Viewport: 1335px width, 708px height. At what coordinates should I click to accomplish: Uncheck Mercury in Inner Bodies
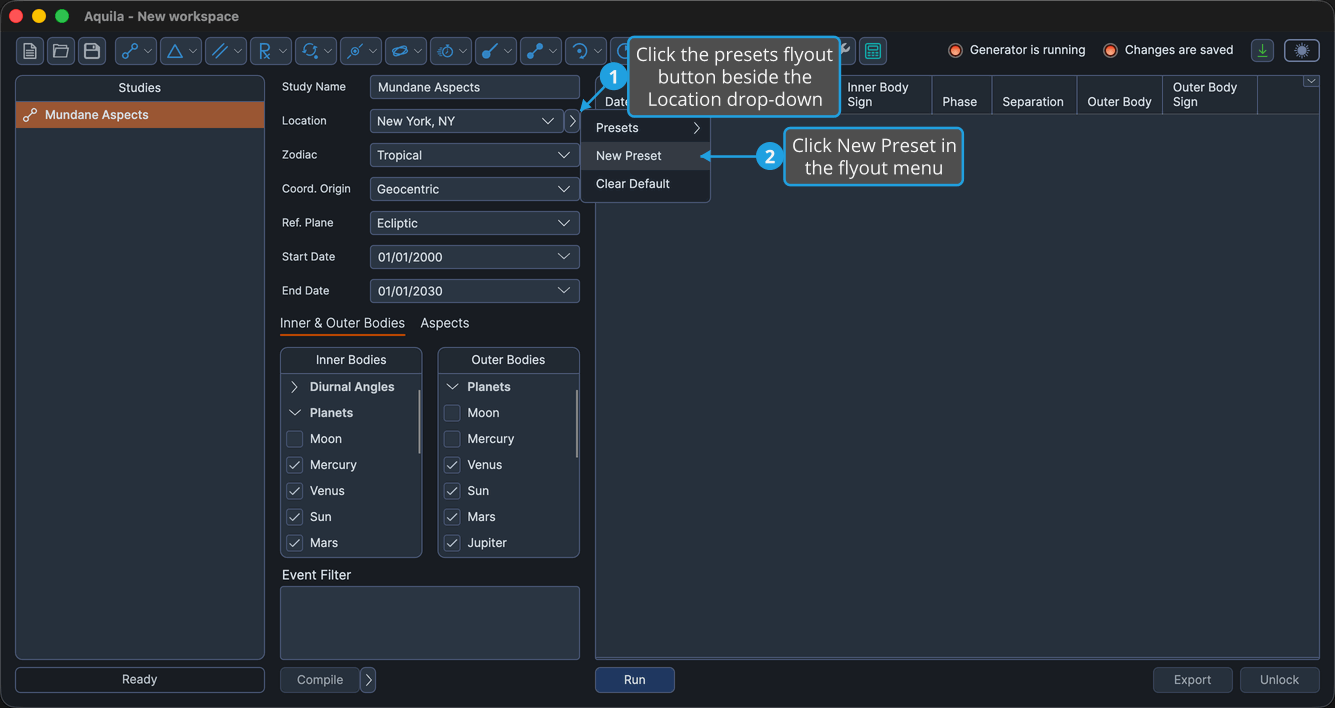coord(294,465)
